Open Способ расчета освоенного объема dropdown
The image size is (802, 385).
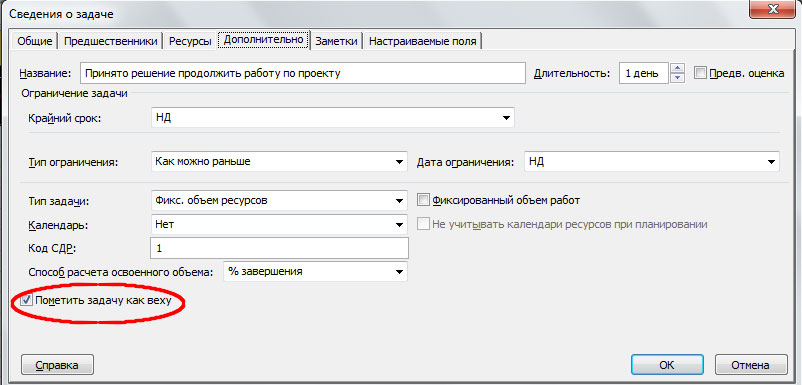[315, 271]
